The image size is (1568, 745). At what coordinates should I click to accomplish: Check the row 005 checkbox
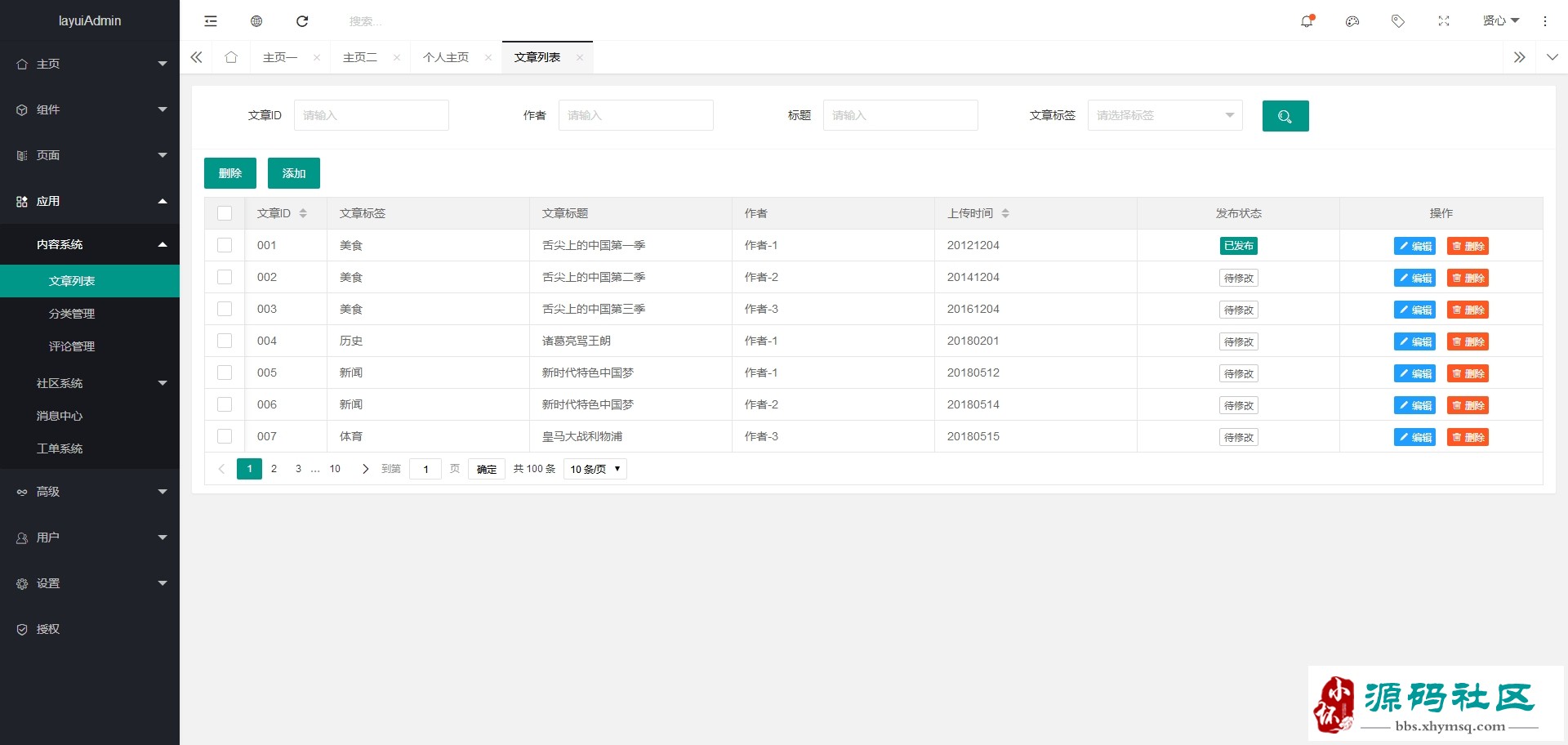(x=225, y=372)
